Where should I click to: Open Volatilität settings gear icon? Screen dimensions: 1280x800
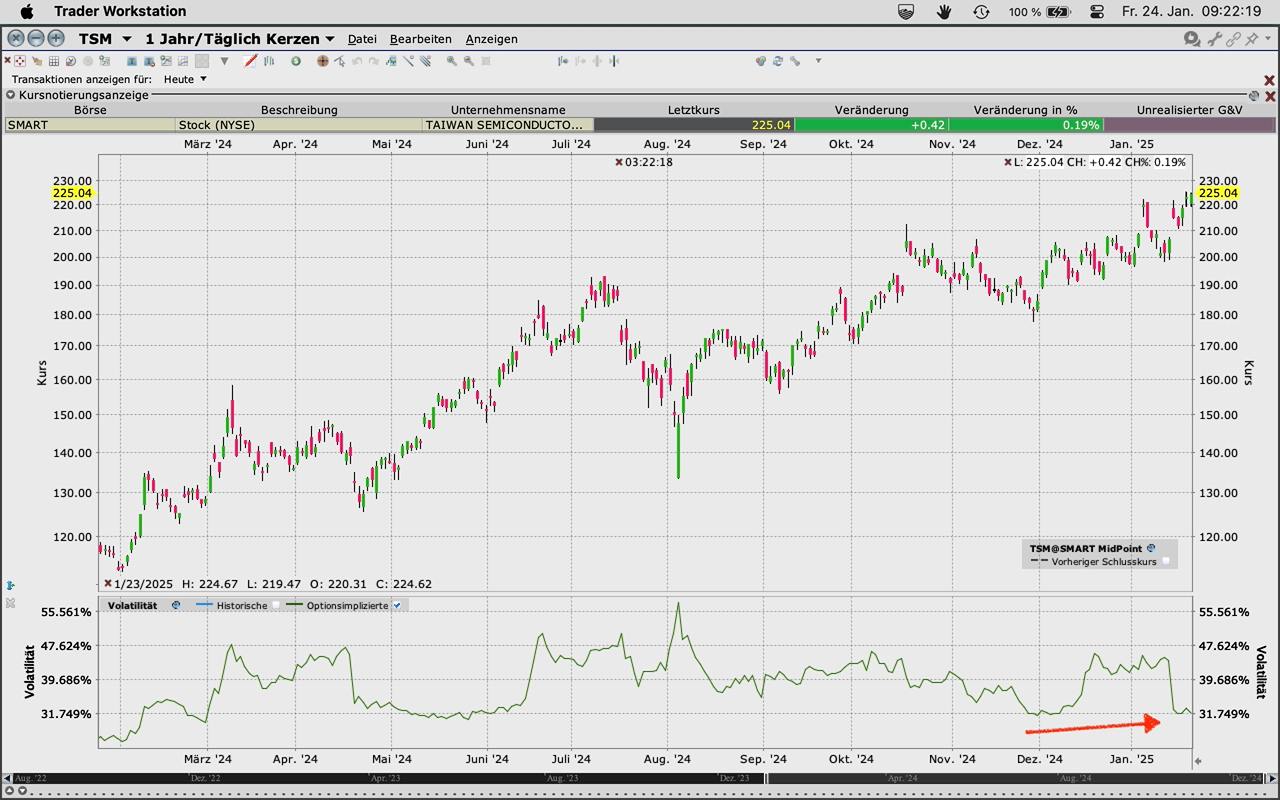point(176,605)
